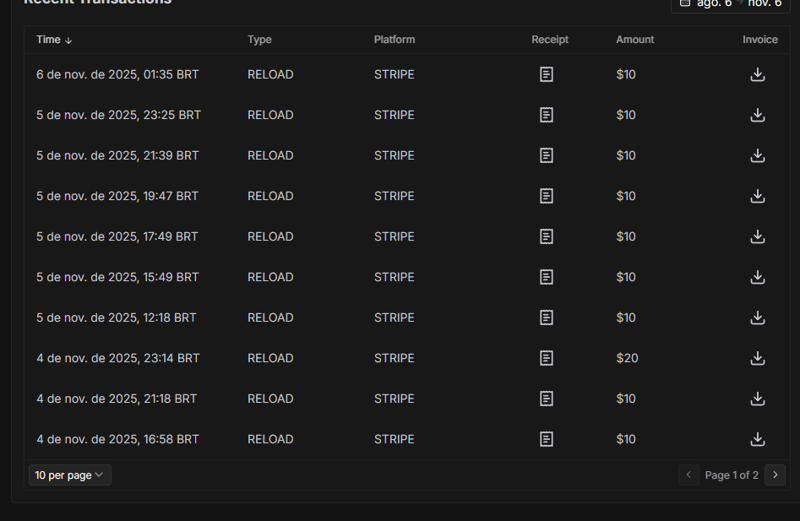
Task: Go to next page of transactions
Action: pos(775,475)
